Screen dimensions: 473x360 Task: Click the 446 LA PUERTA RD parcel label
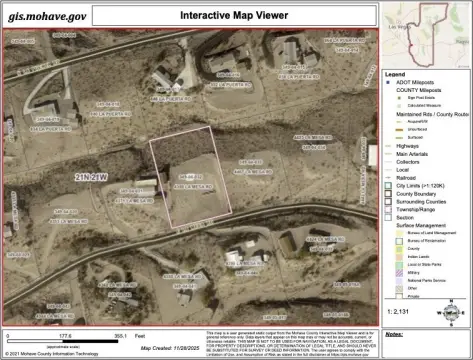(x=171, y=99)
